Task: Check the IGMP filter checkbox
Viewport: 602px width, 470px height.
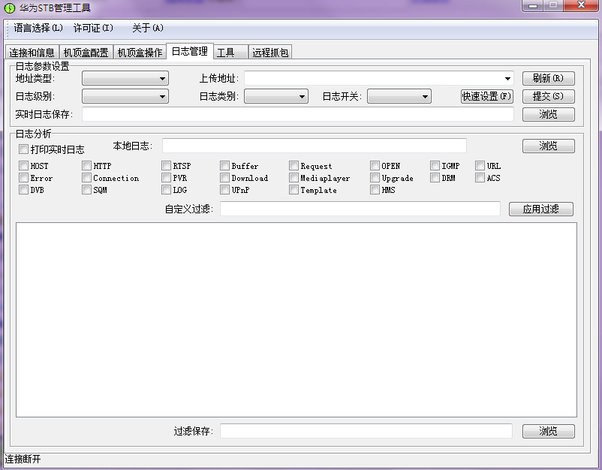Action: pyautogui.click(x=435, y=165)
